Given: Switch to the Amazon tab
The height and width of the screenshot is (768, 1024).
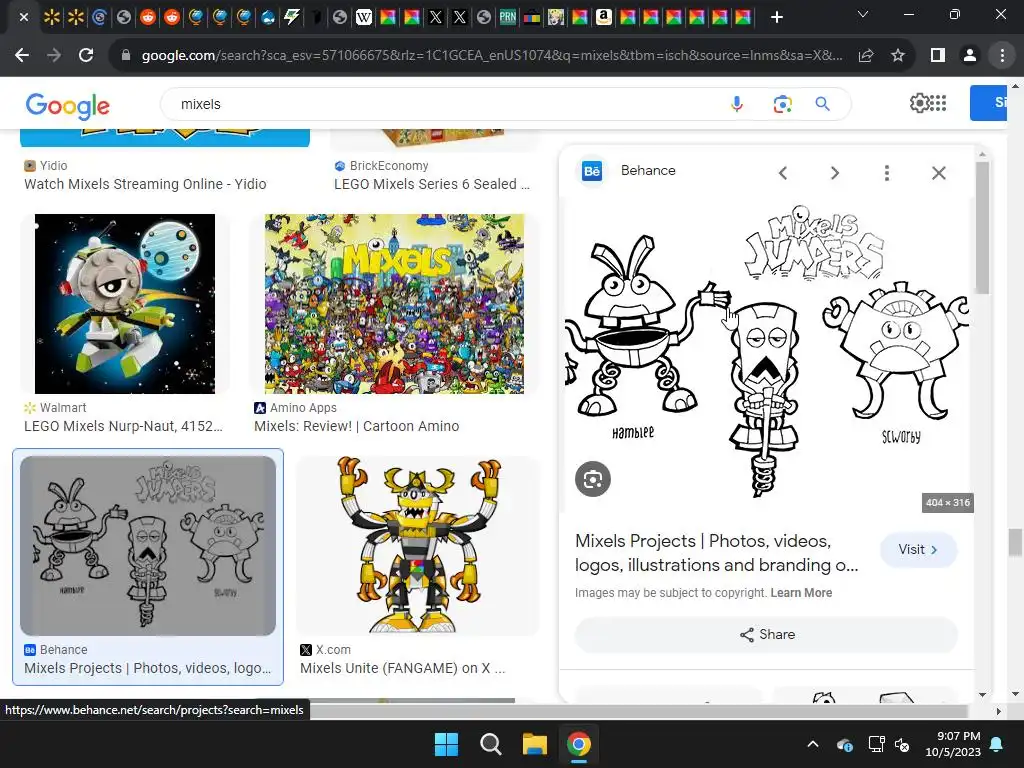Looking at the screenshot, I should pyautogui.click(x=603, y=17).
